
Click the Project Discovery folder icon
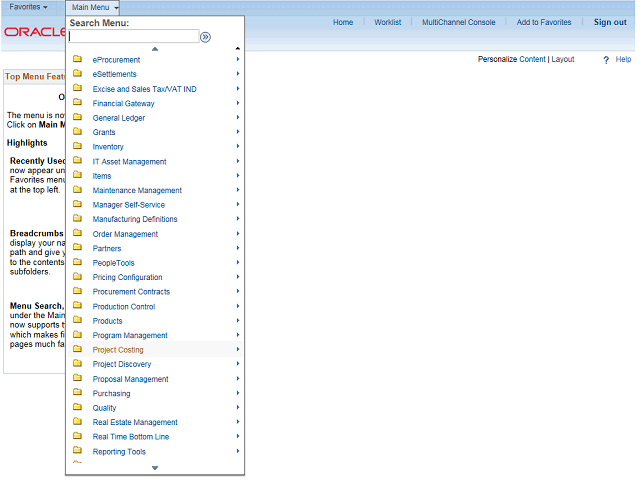77,363
